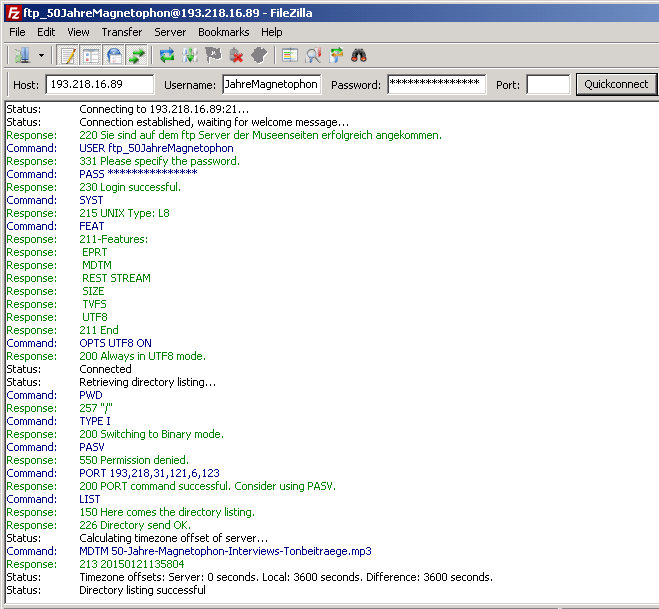Open the Site Manager icon
The width and height of the screenshot is (659, 609).
(22, 55)
